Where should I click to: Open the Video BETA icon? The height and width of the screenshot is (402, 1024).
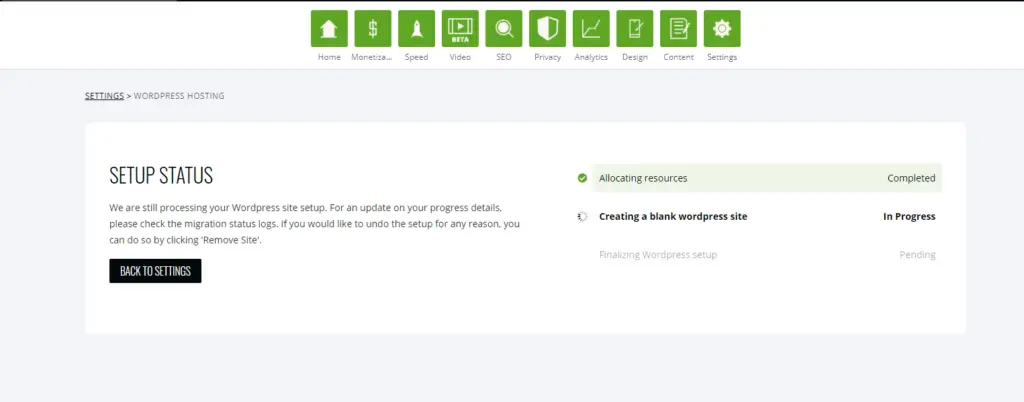(460, 29)
